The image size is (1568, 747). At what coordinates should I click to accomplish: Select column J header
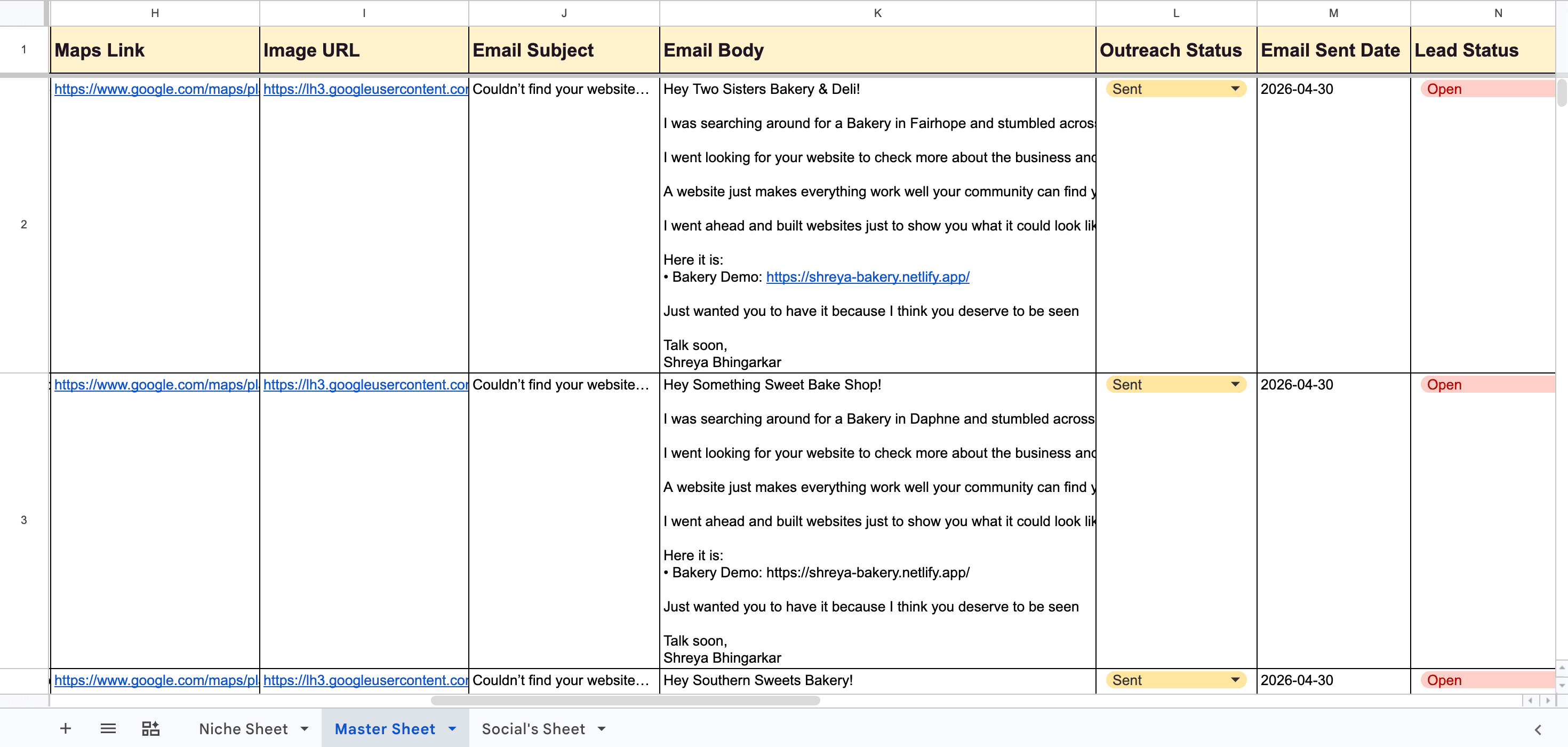pos(564,13)
